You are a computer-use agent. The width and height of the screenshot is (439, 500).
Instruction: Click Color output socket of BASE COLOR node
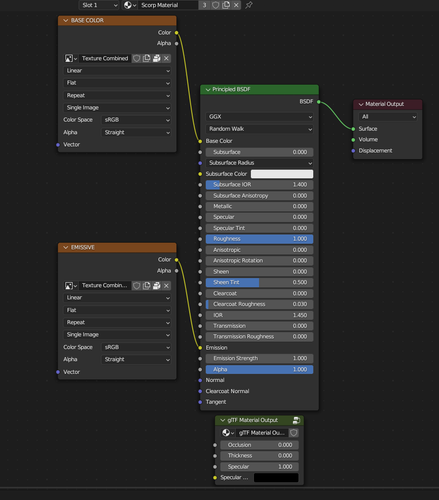point(176,33)
